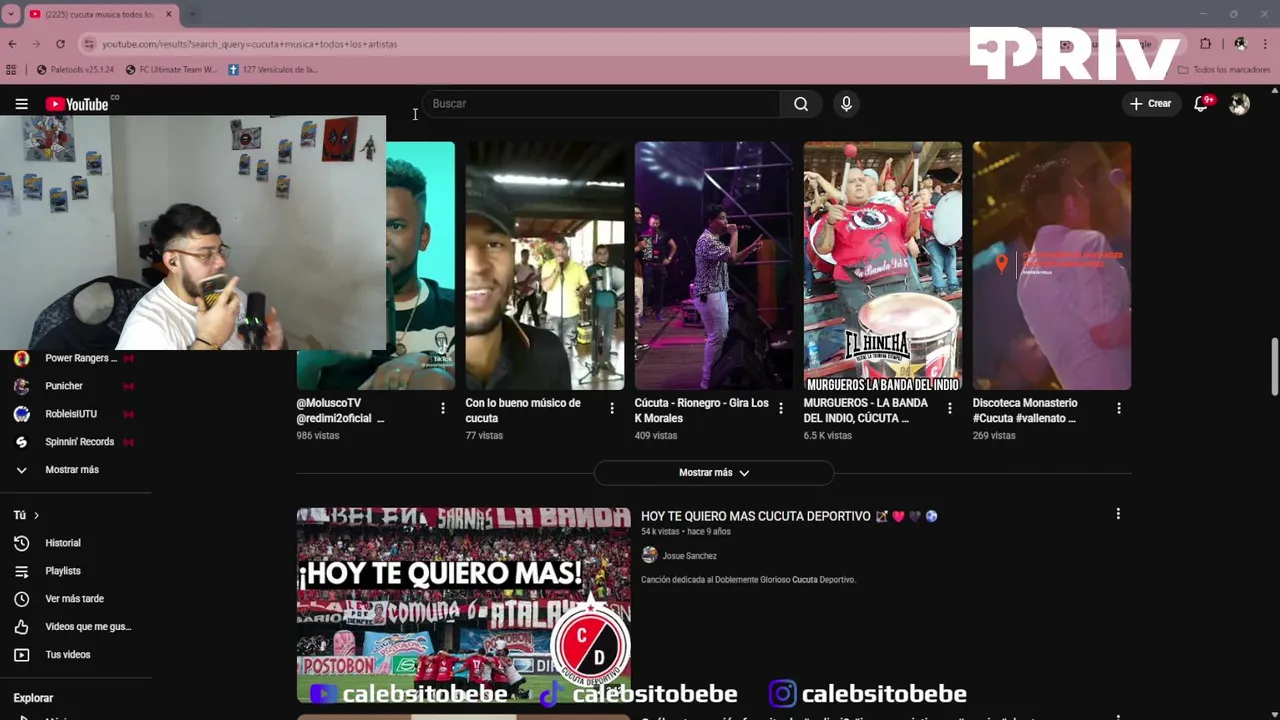Open the Cúcuta - Rionegro concert short thumbnail

point(714,266)
